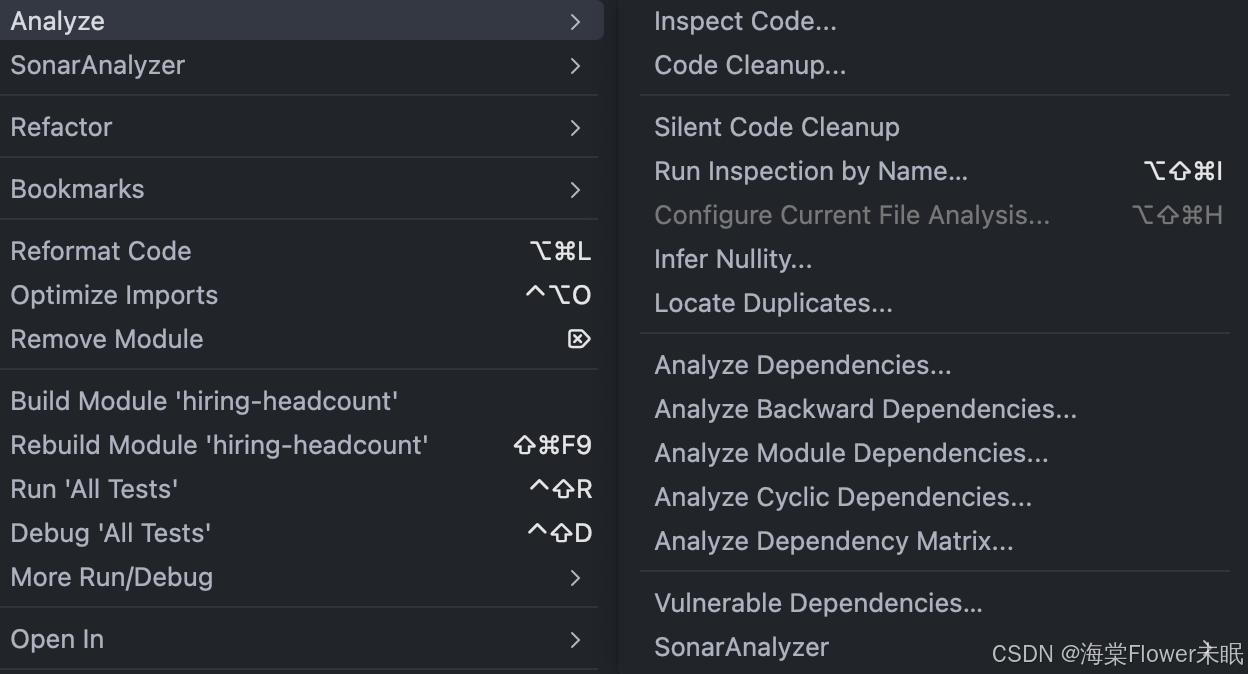Click Vulnerable Dependencies item

818,604
